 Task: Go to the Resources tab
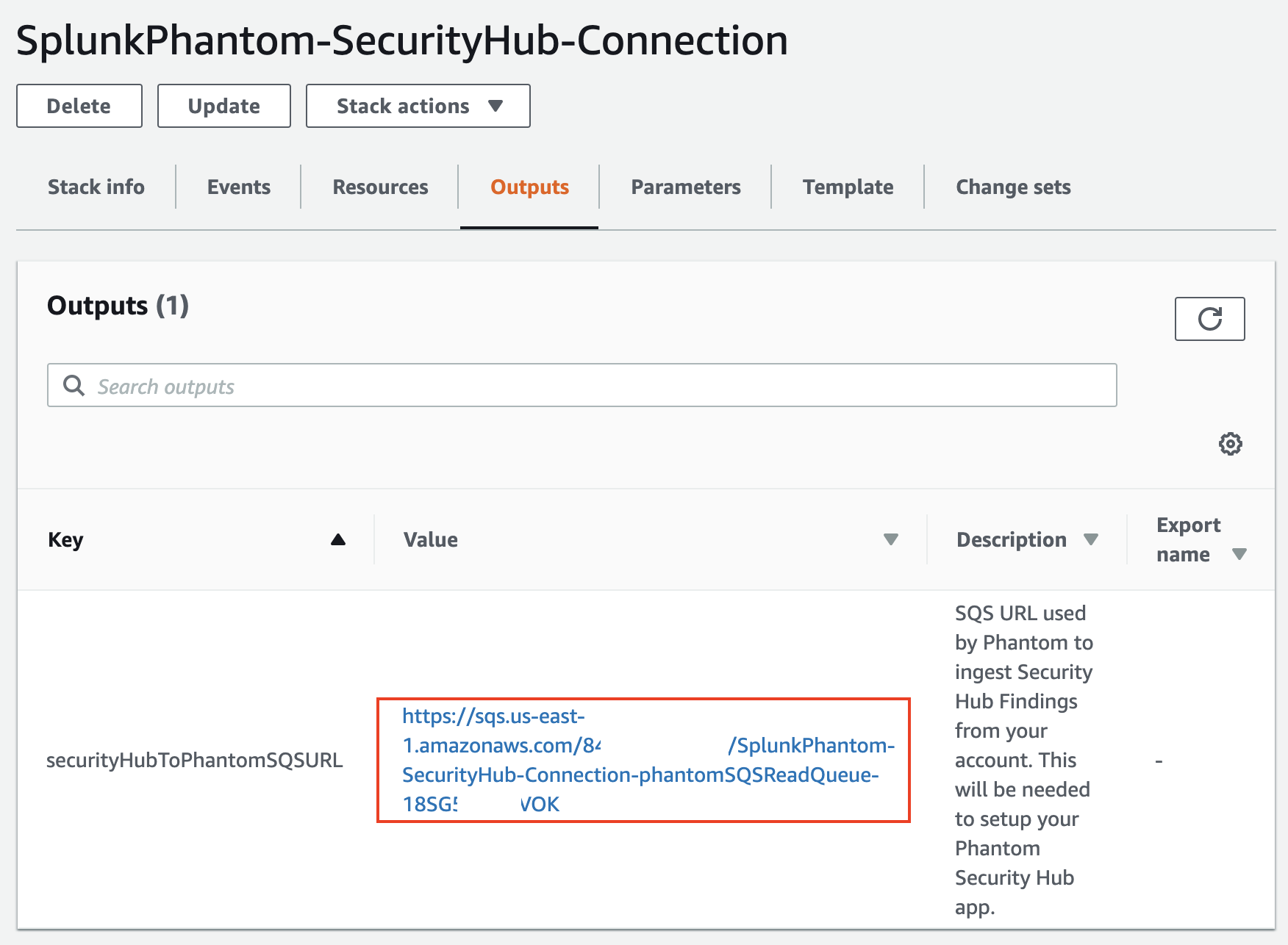[x=380, y=187]
